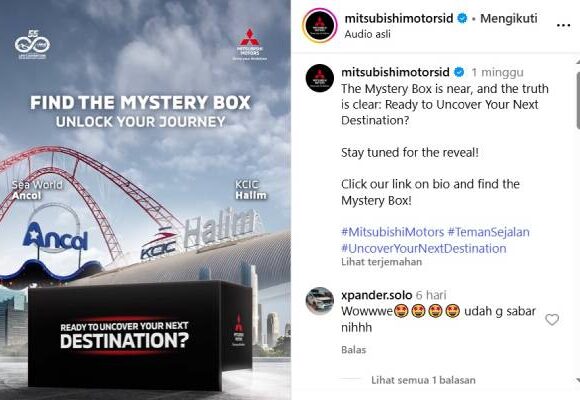Click the 55 anniversary logo on the image
The width and height of the screenshot is (580, 400).
pos(33,44)
